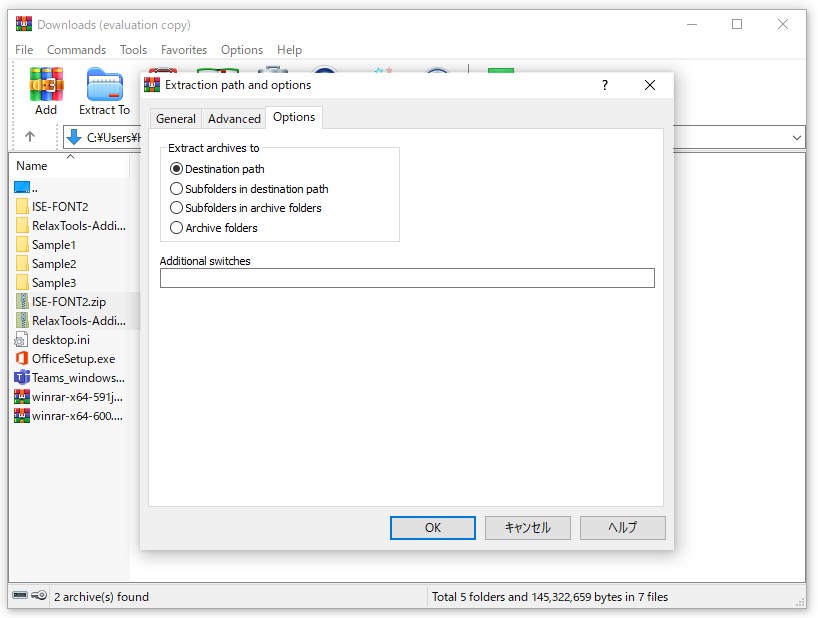Switch to the General tab
Screen dimensions: 818x618
point(176,118)
